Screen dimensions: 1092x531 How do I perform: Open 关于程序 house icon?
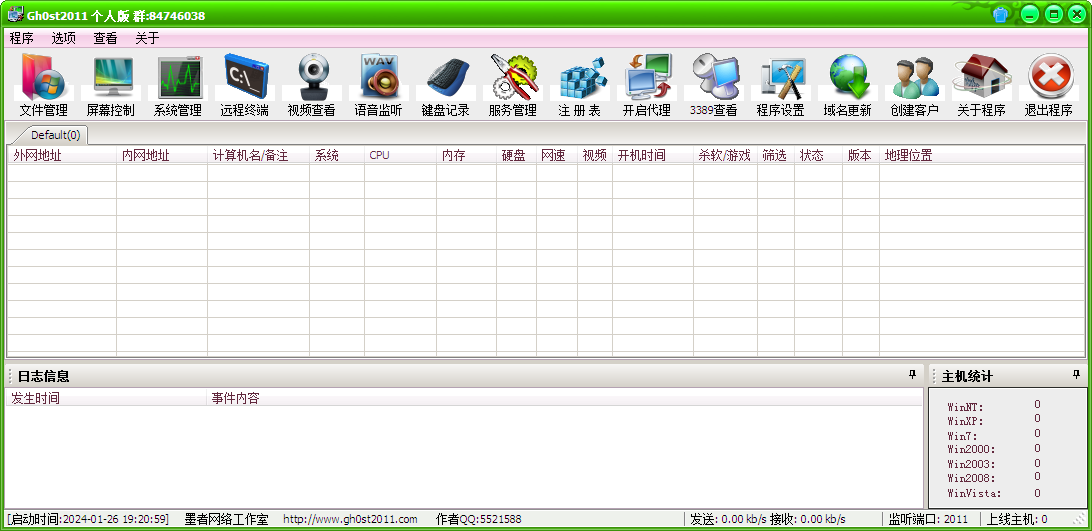[x=982, y=85]
